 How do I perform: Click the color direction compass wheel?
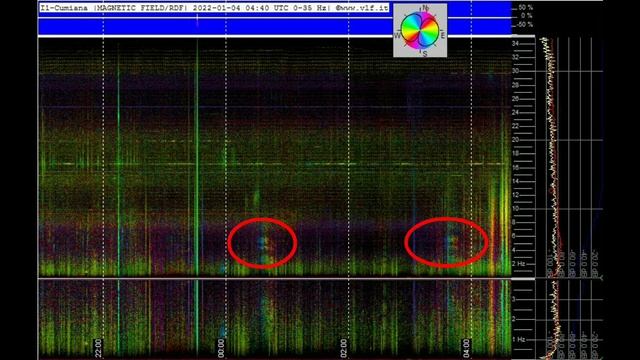(x=420, y=30)
